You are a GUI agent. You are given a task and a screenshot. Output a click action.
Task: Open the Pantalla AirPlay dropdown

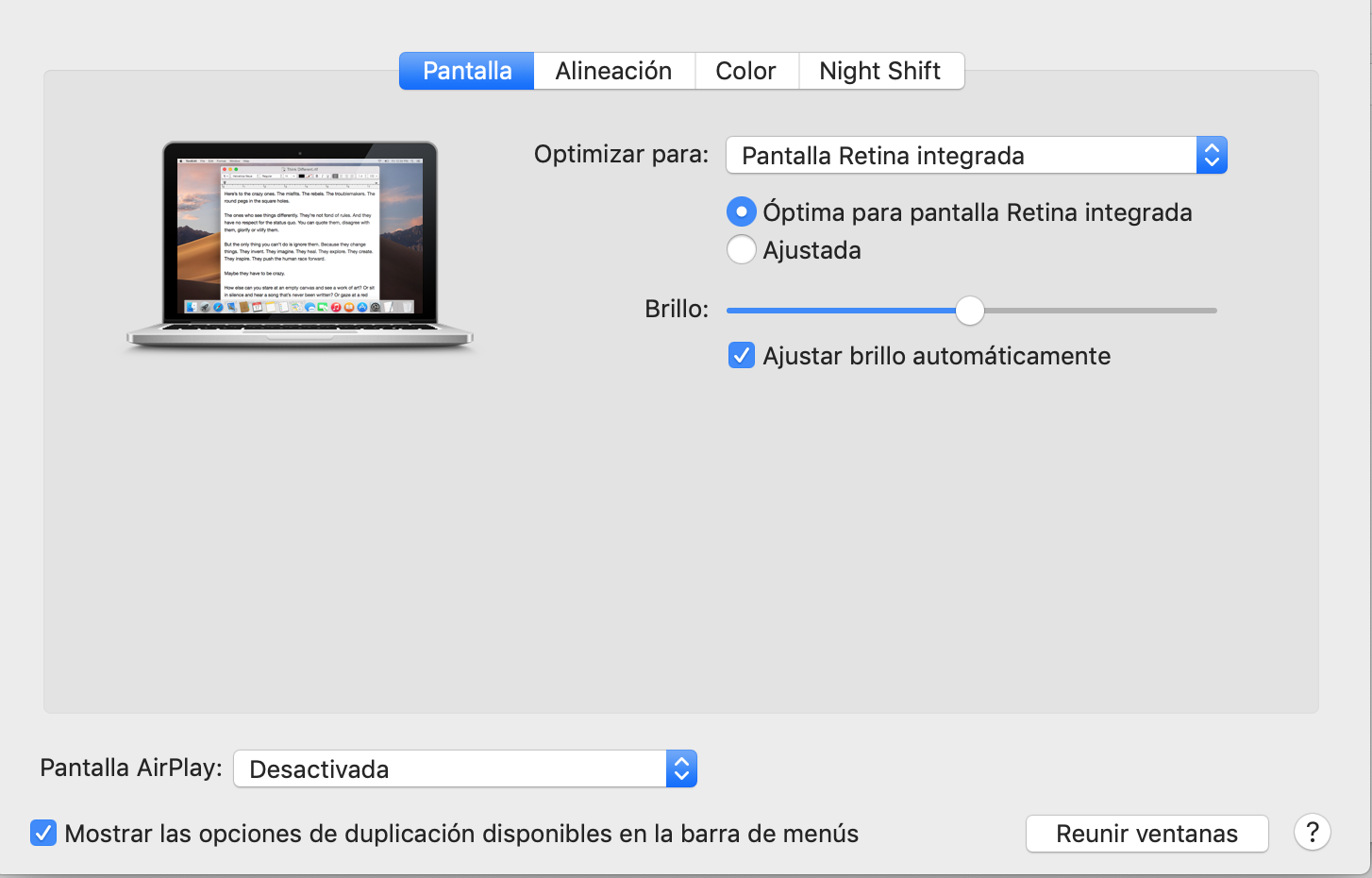click(465, 769)
